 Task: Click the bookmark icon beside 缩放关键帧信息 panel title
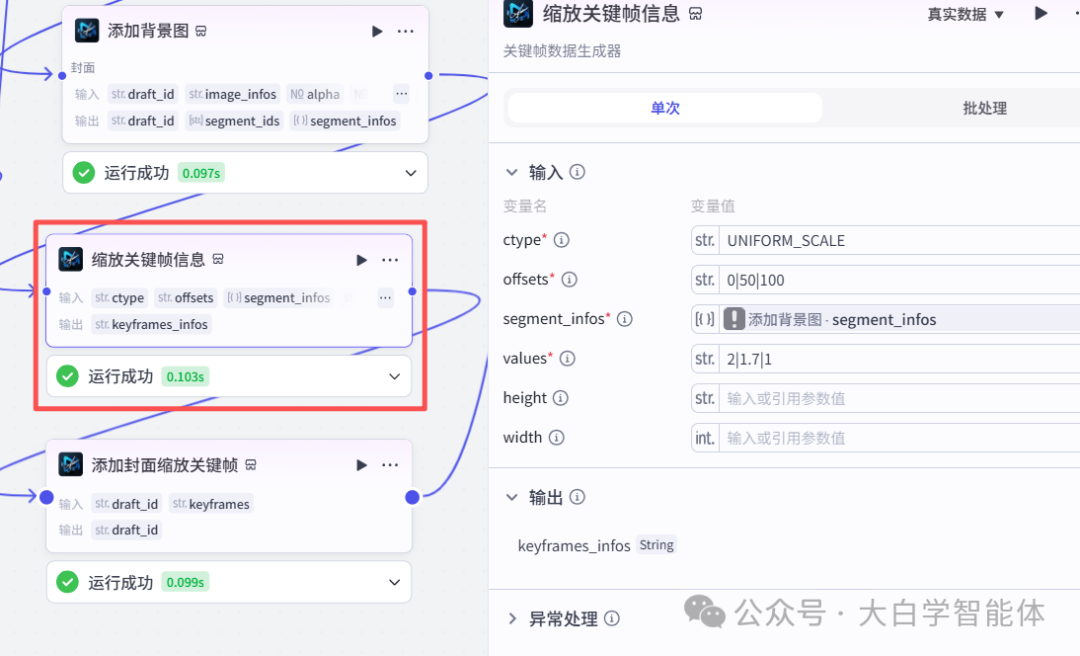[695, 14]
